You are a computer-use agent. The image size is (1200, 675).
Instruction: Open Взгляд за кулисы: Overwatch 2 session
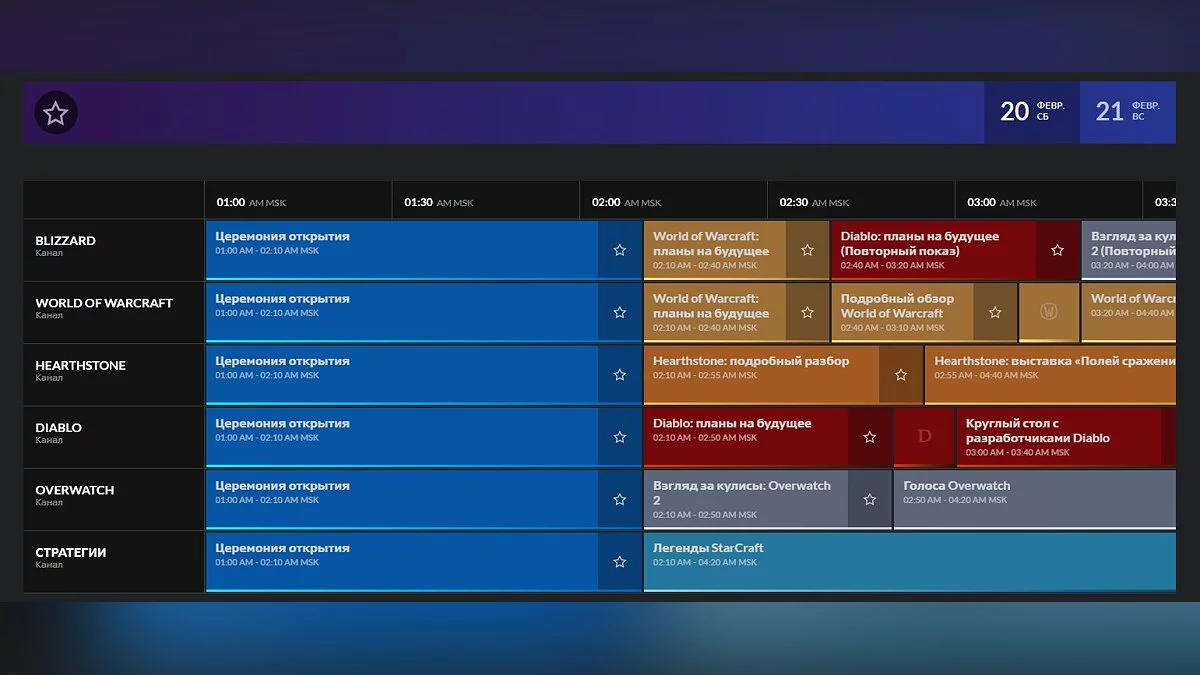tap(746, 499)
